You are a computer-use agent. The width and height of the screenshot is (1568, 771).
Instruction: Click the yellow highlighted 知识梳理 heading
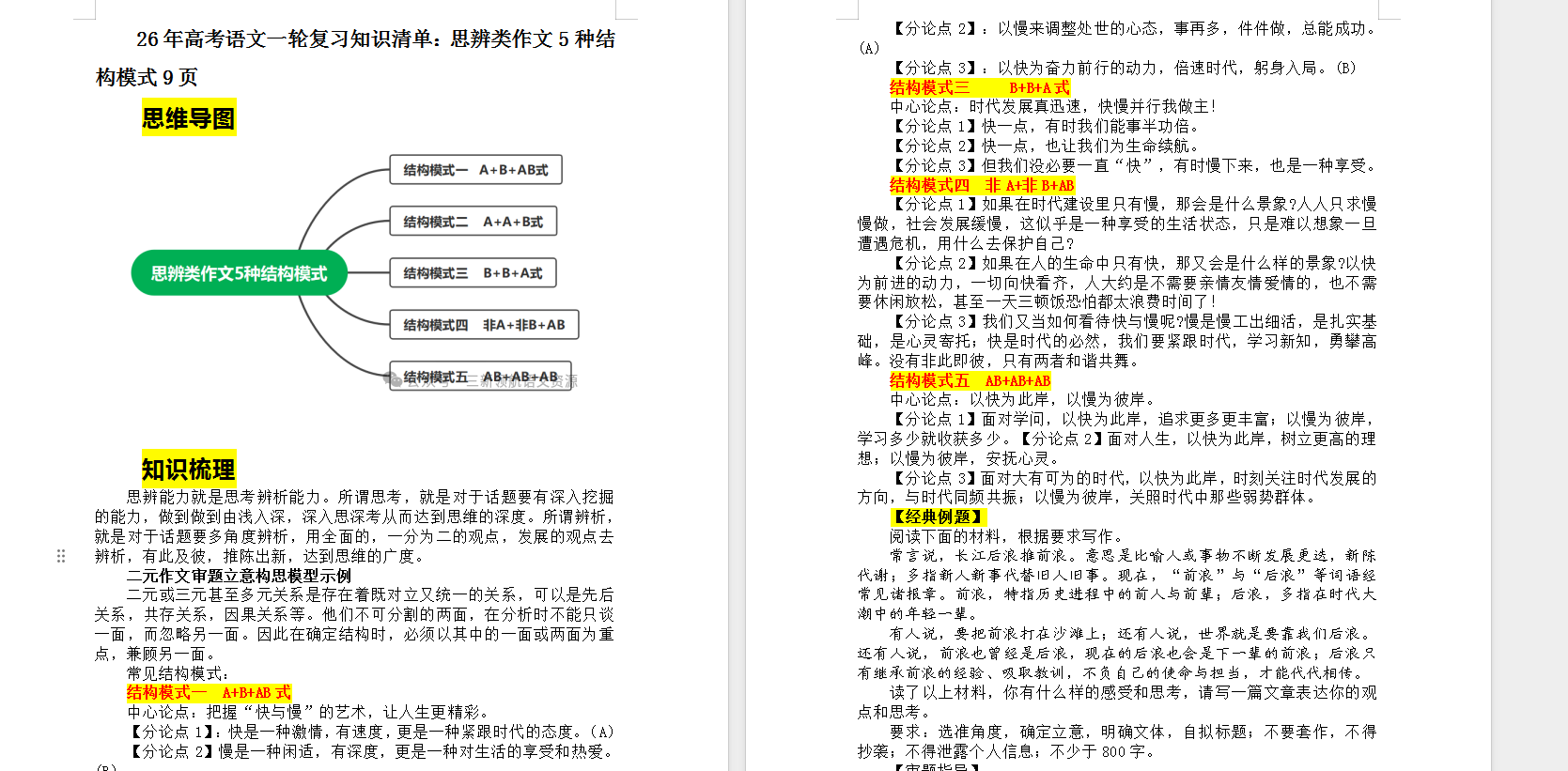[188, 469]
